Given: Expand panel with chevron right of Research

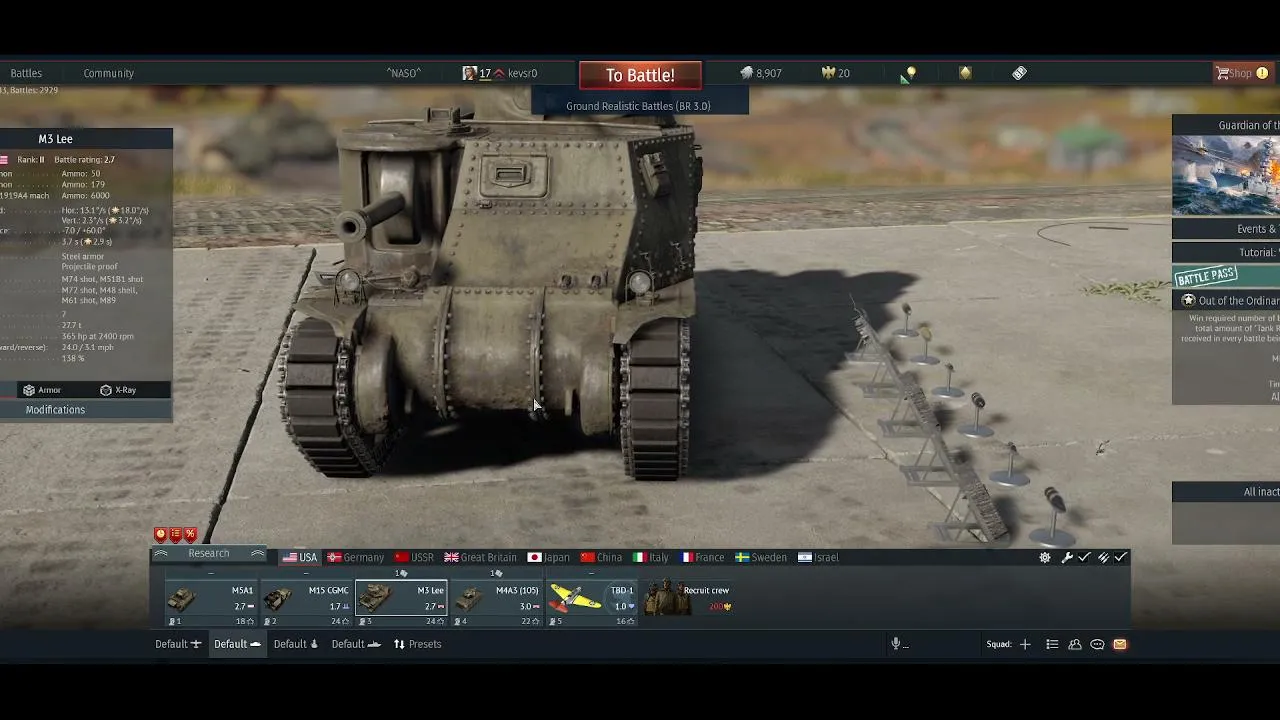Looking at the screenshot, I should (x=258, y=554).
